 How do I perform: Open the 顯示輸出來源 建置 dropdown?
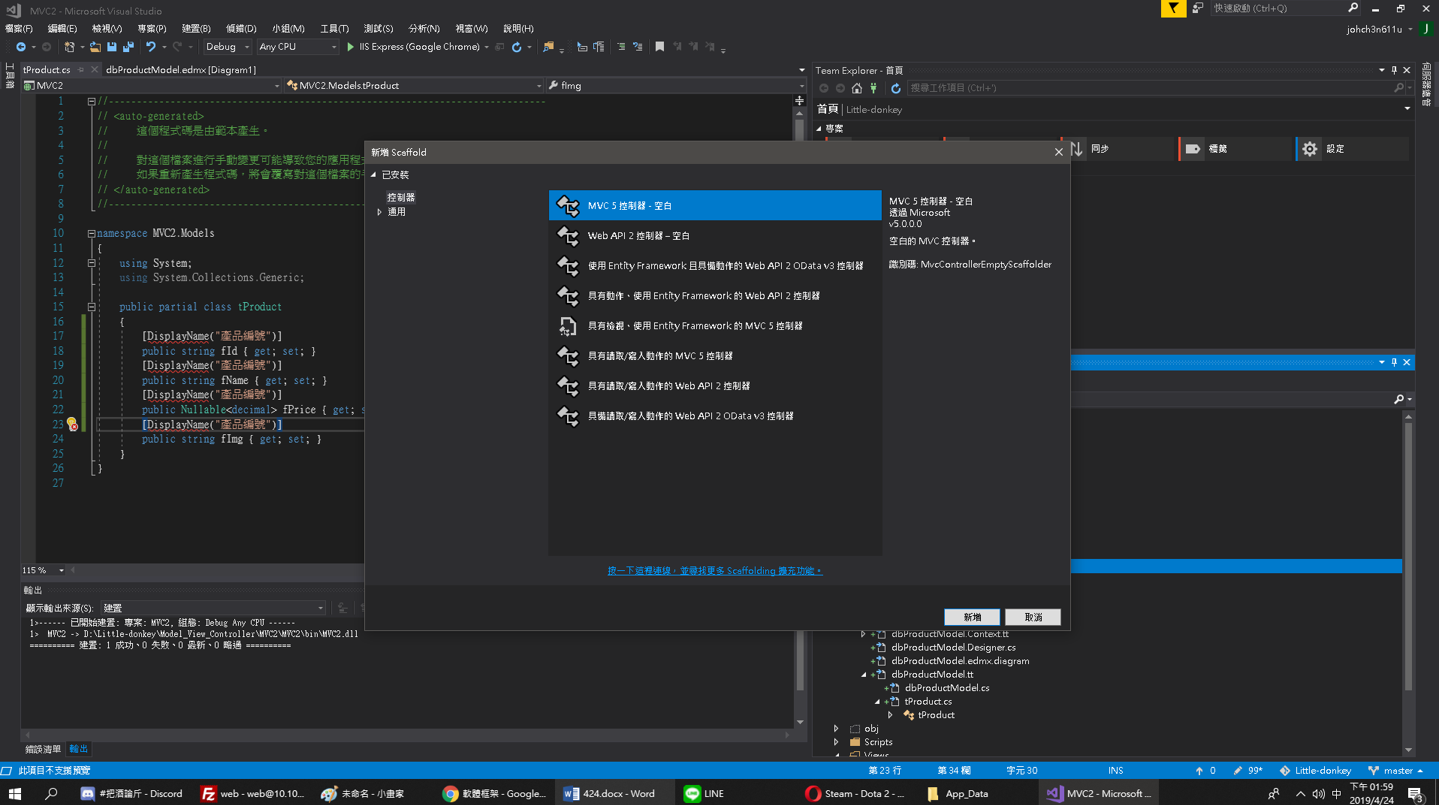214,608
